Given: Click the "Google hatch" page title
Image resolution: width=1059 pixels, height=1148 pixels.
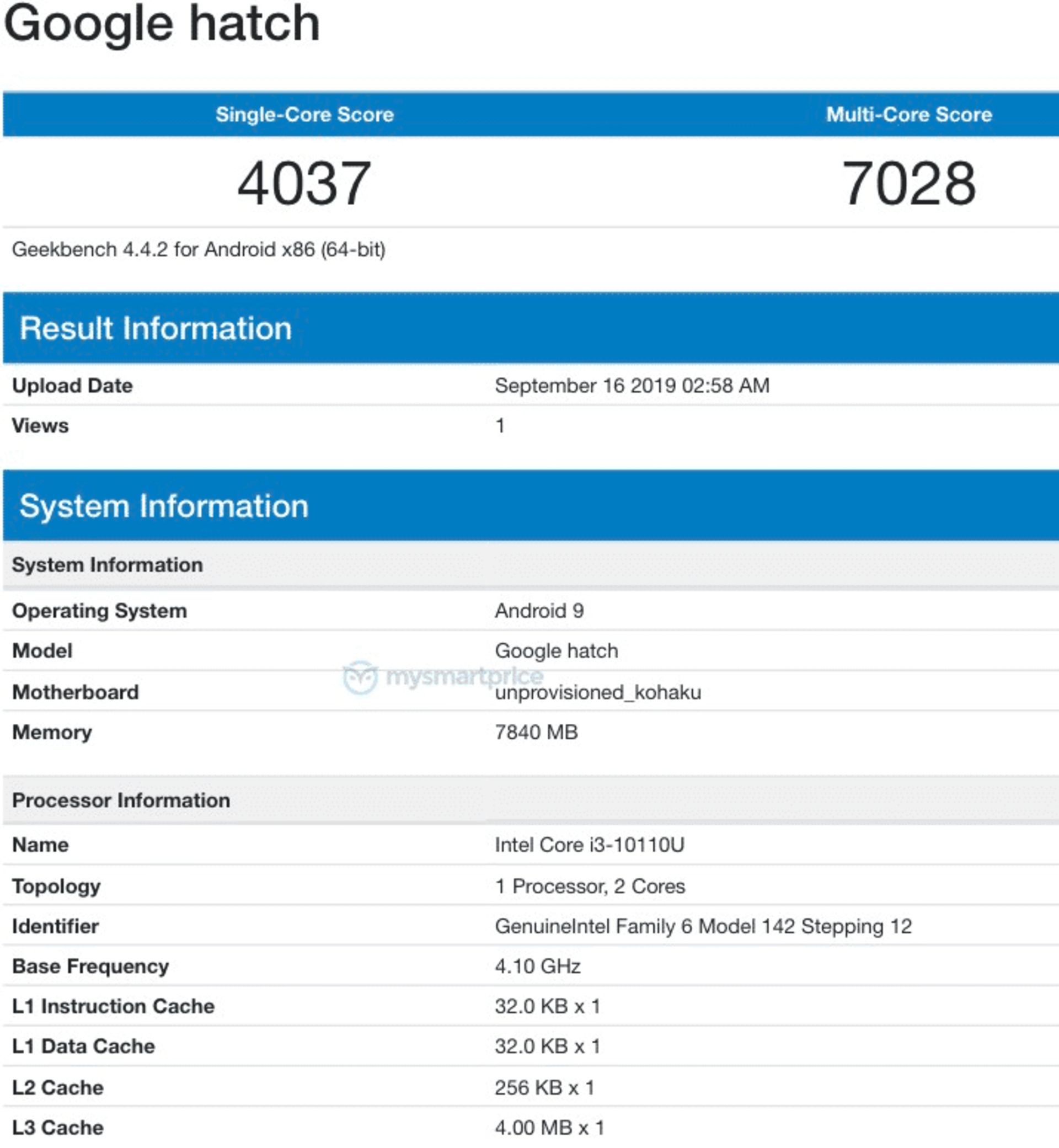Looking at the screenshot, I should point(162,24).
